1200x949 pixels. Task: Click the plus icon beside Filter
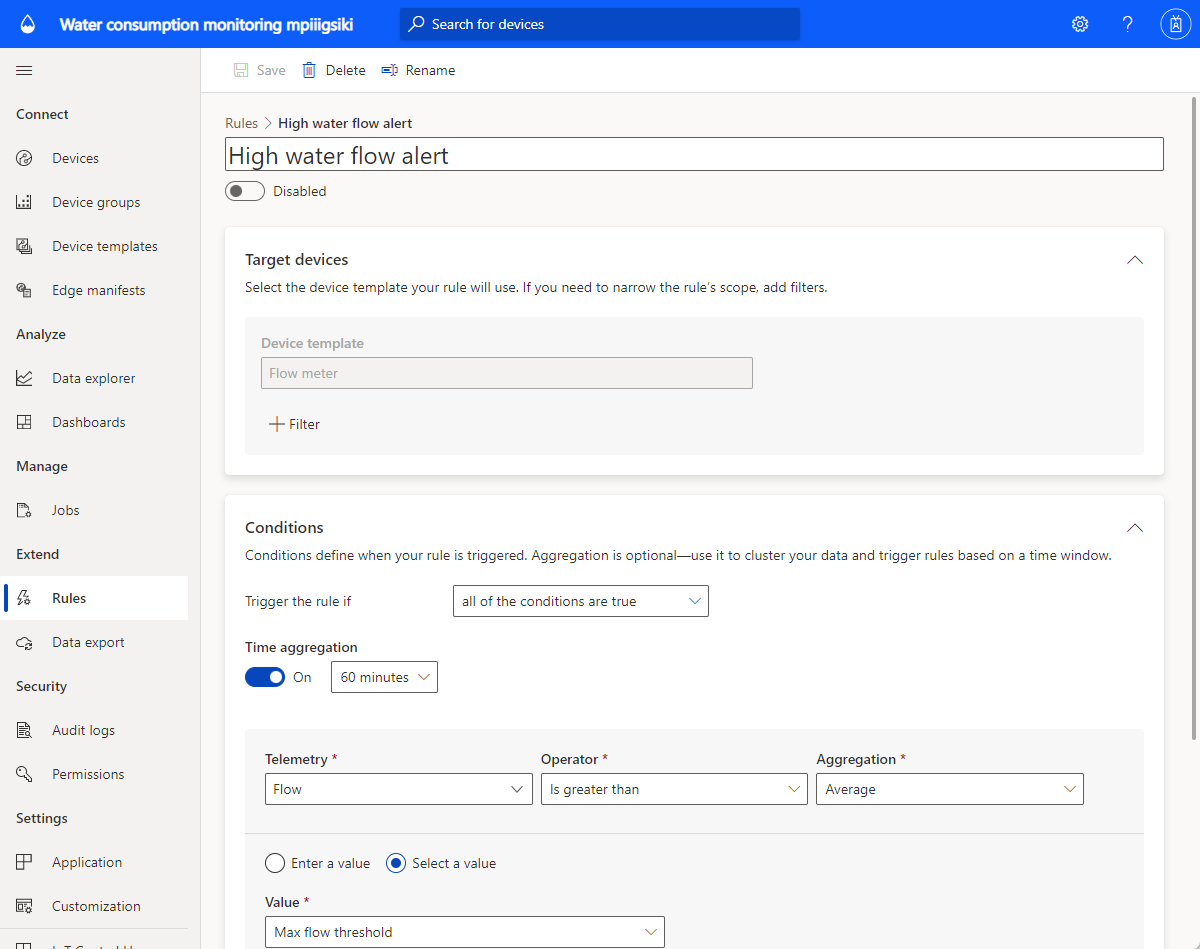(x=277, y=424)
